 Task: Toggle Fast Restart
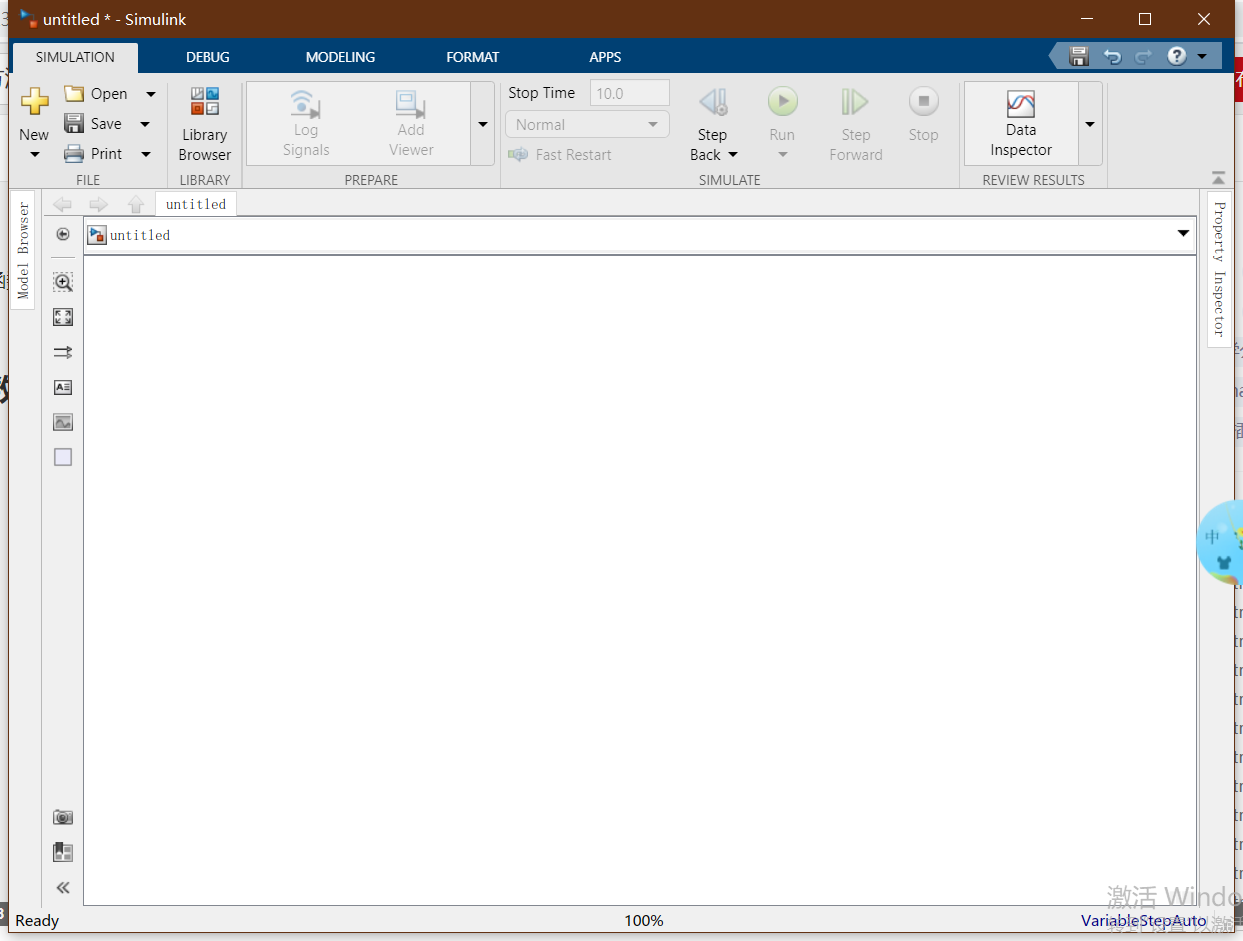tap(560, 155)
